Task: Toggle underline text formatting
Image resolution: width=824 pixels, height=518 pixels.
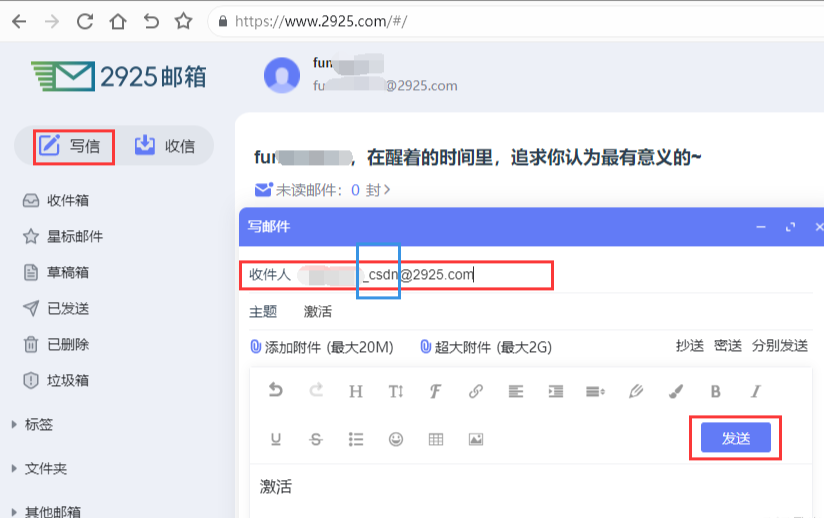Action: pyautogui.click(x=276, y=439)
